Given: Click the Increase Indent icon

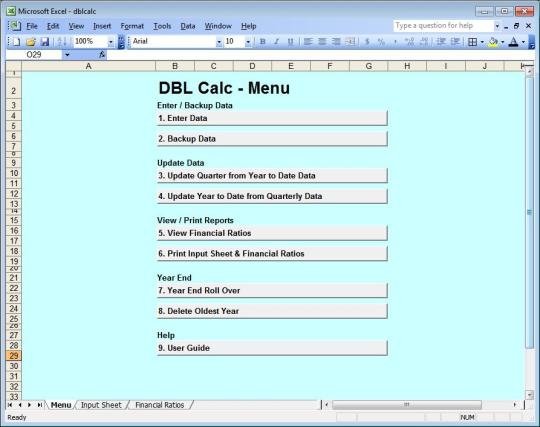Looking at the screenshot, I should [x=455, y=42].
